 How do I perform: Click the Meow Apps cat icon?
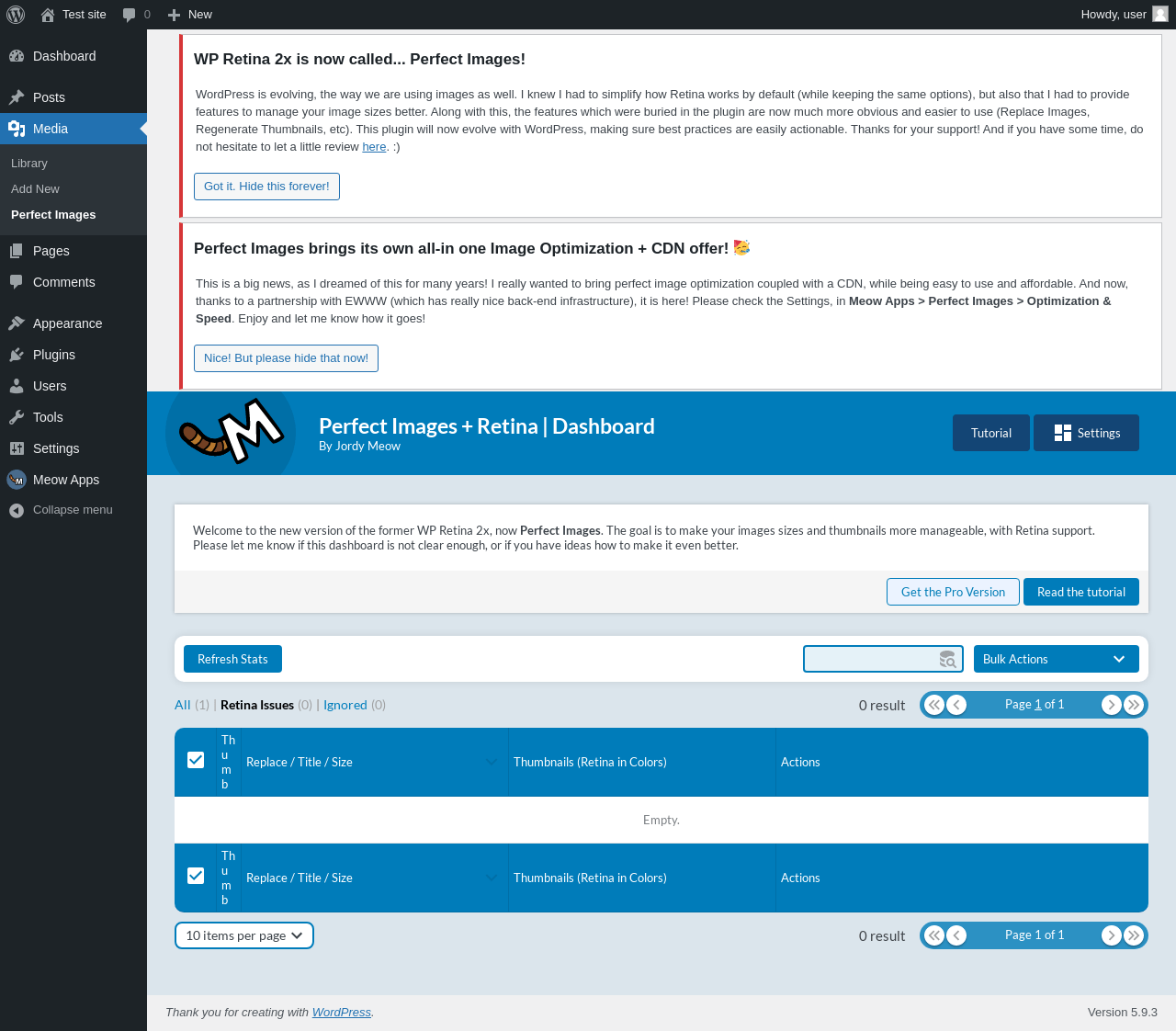[17, 480]
